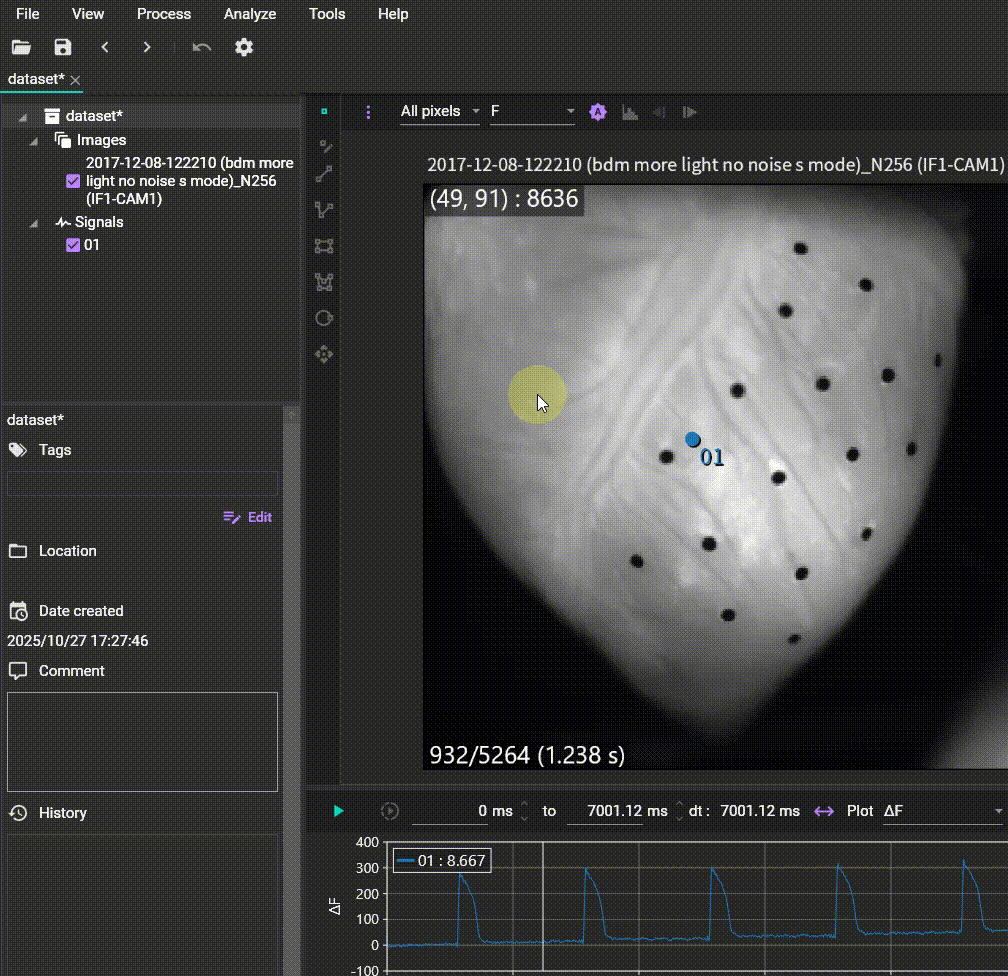Open the Analyze menu
This screenshot has width=1008, height=976.
(x=250, y=14)
